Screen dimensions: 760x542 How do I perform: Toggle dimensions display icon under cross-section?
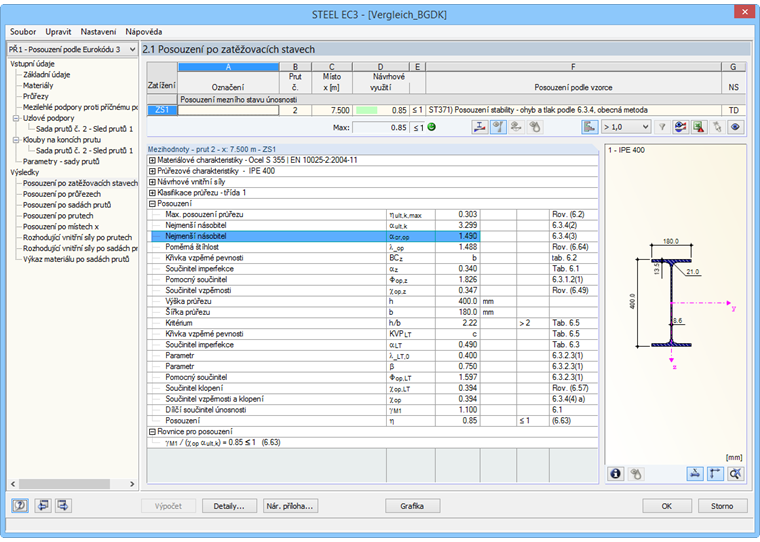point(697,474)
